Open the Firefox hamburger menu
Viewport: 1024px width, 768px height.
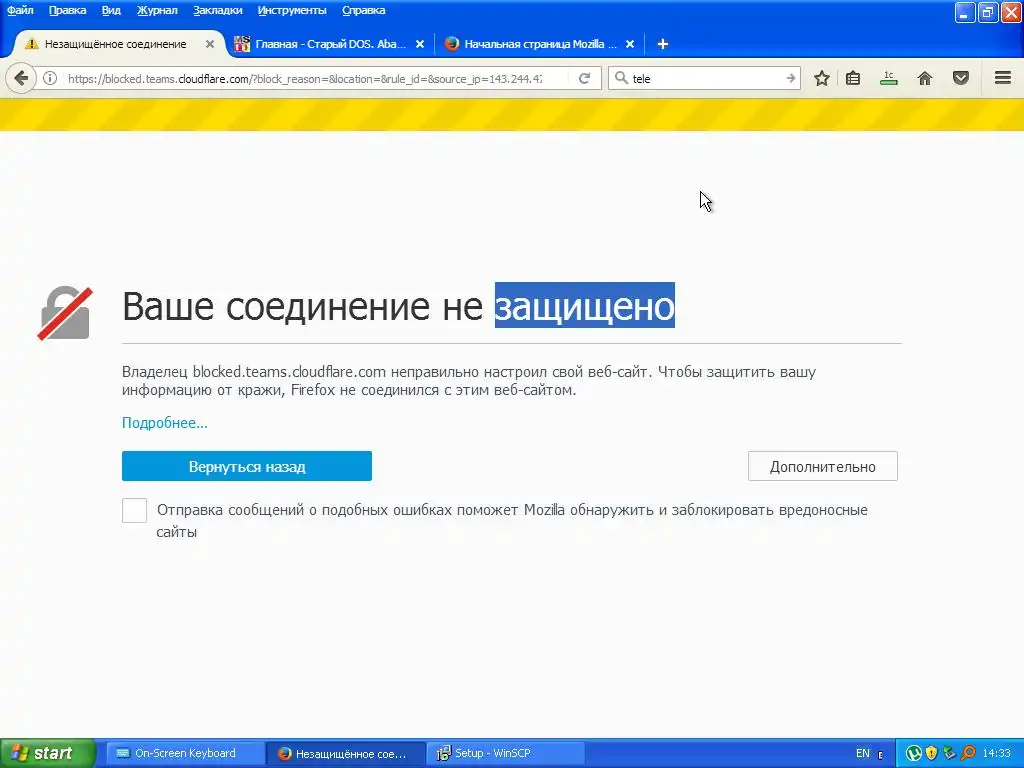click(1003, 78)
